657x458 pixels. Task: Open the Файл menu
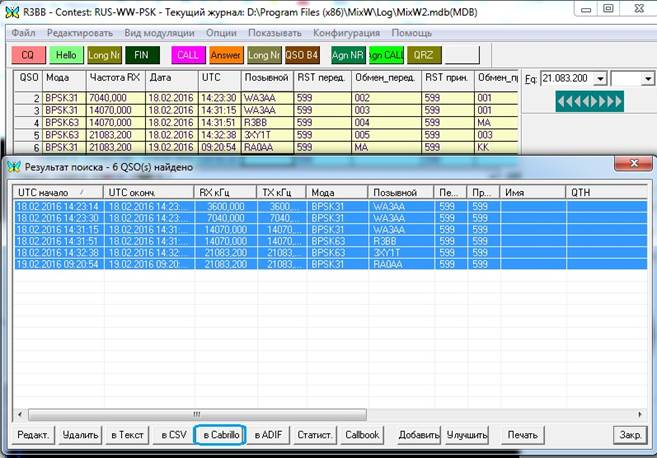click(24, 33)
